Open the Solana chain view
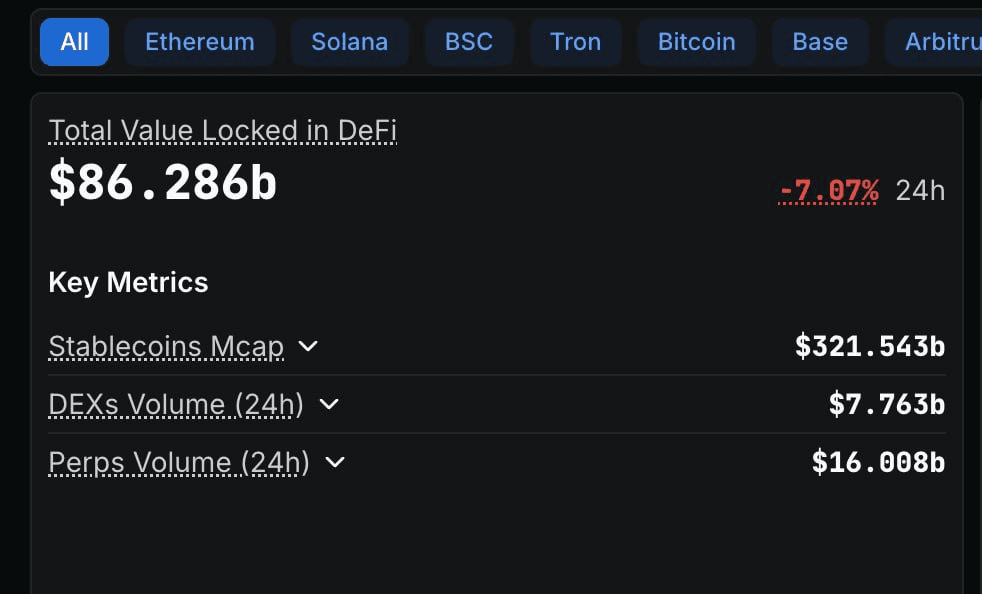Viewport: 982px width, 594px height. pyautogui.click(x=349, y=42)
